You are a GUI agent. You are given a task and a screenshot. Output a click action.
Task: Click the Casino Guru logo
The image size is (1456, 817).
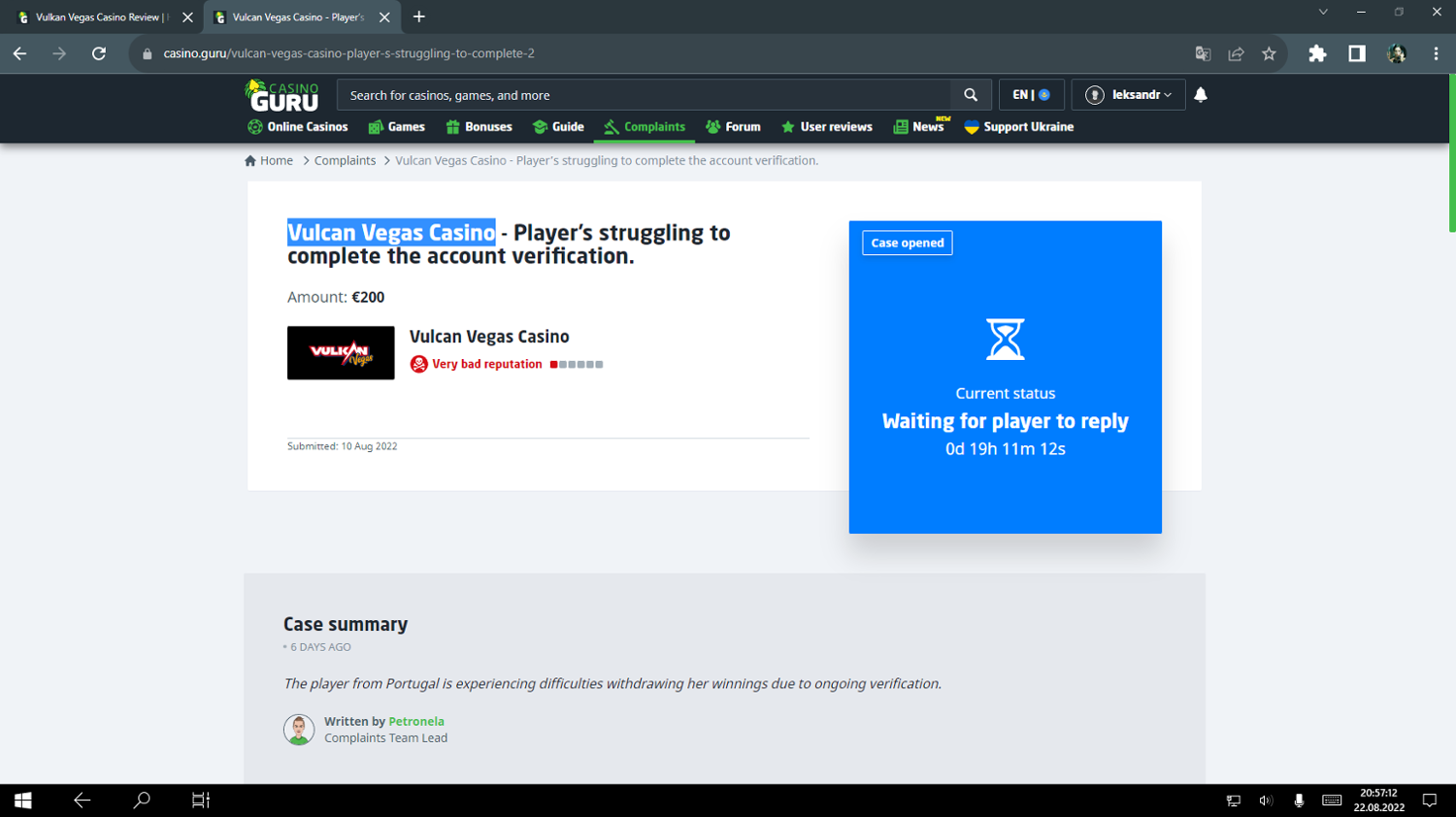coord(281,96)
